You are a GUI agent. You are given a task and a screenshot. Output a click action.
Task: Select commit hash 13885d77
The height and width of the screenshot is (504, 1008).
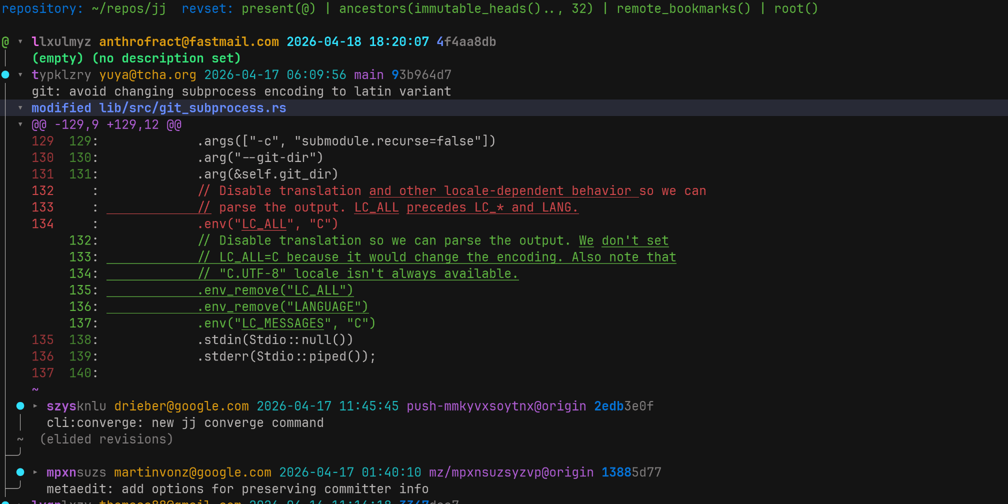[632, 473]
